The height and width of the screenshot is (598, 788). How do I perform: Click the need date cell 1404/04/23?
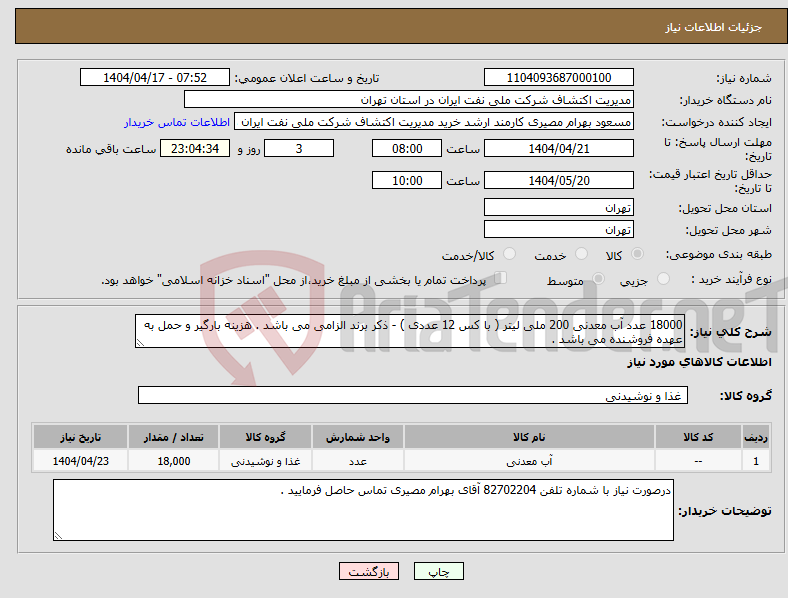pos(80,461)
